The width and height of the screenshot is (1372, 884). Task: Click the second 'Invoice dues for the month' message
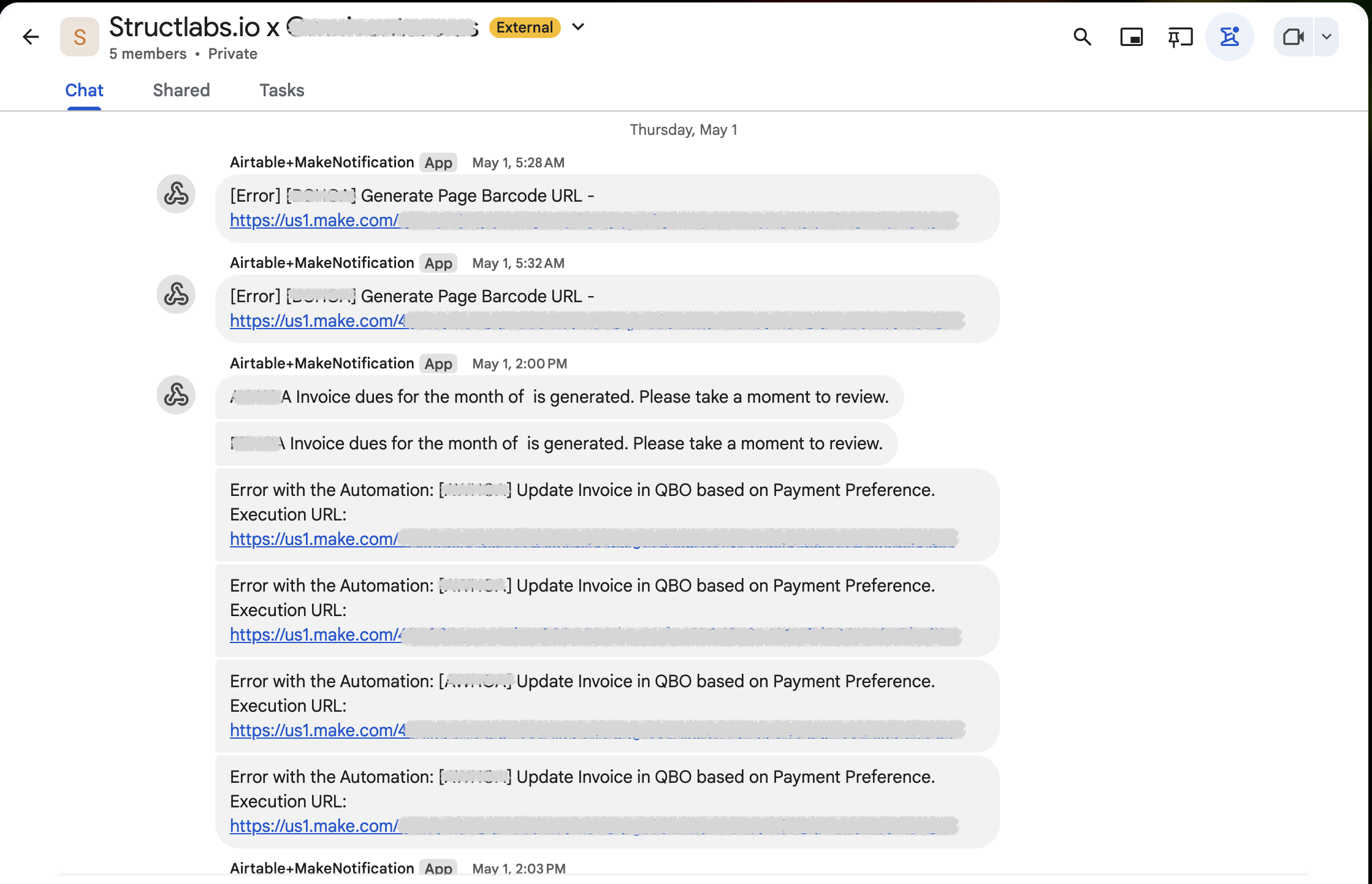click(557, 444)
